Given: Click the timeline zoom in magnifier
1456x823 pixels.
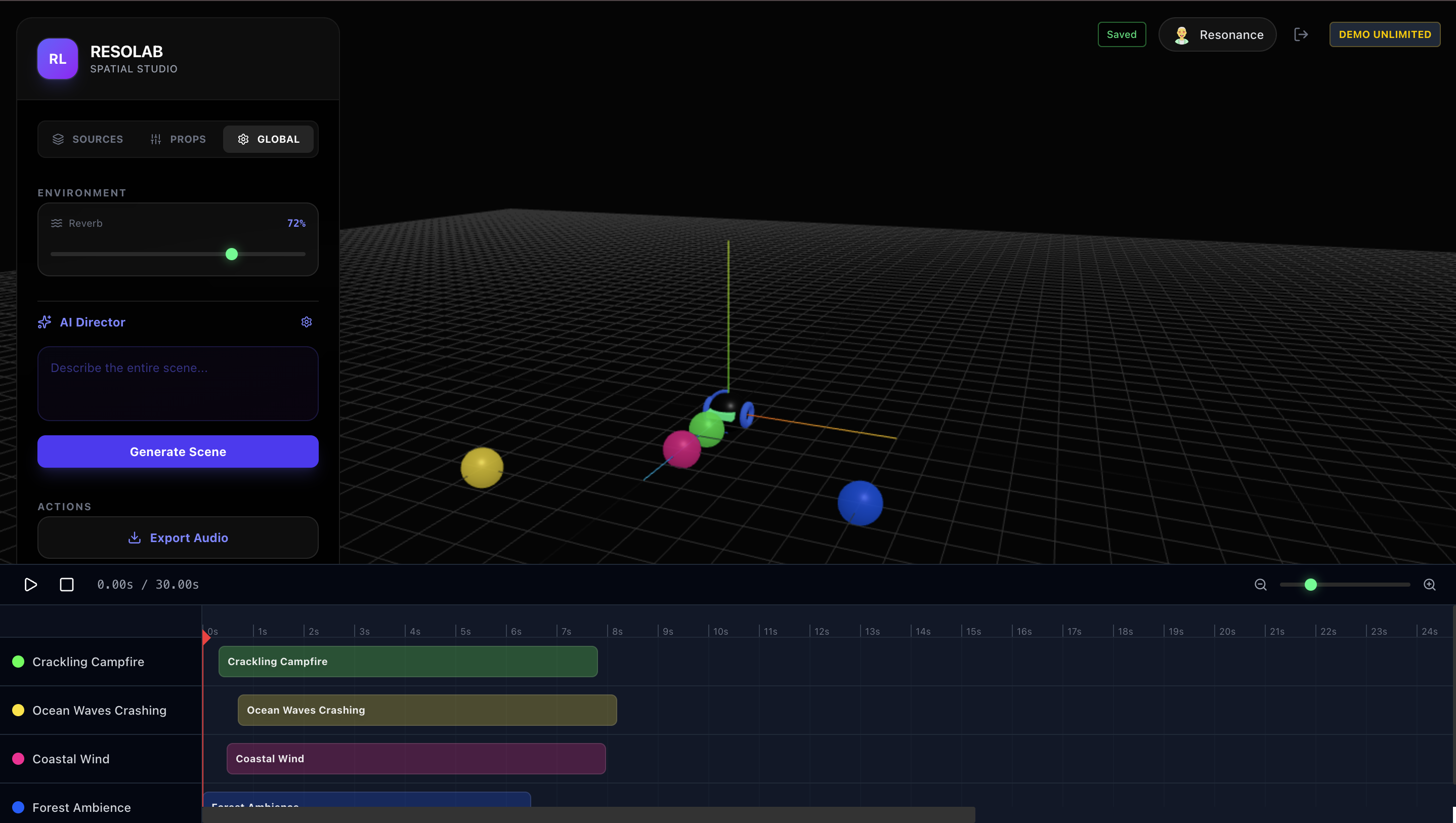Looking at the screenshot, I should click(x=1429, y=584).
